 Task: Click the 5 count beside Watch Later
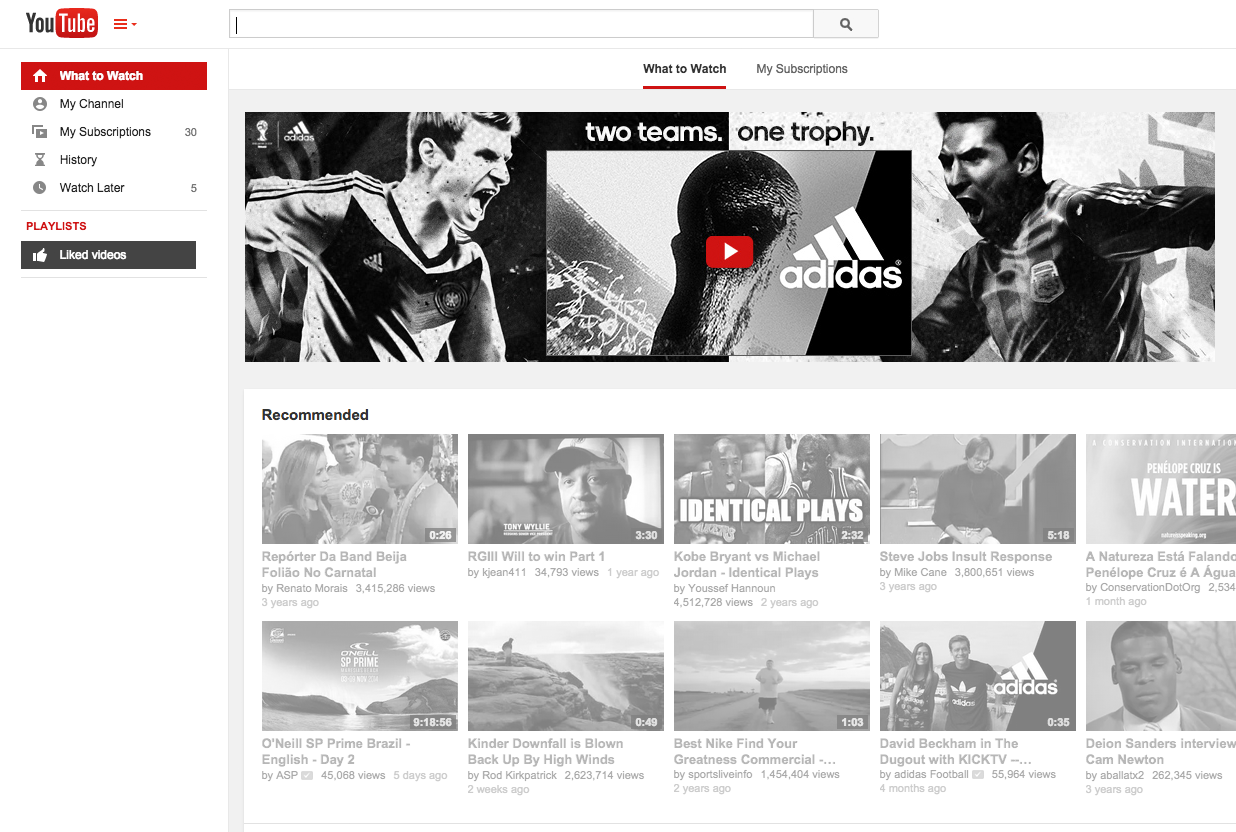pos(194,189)
